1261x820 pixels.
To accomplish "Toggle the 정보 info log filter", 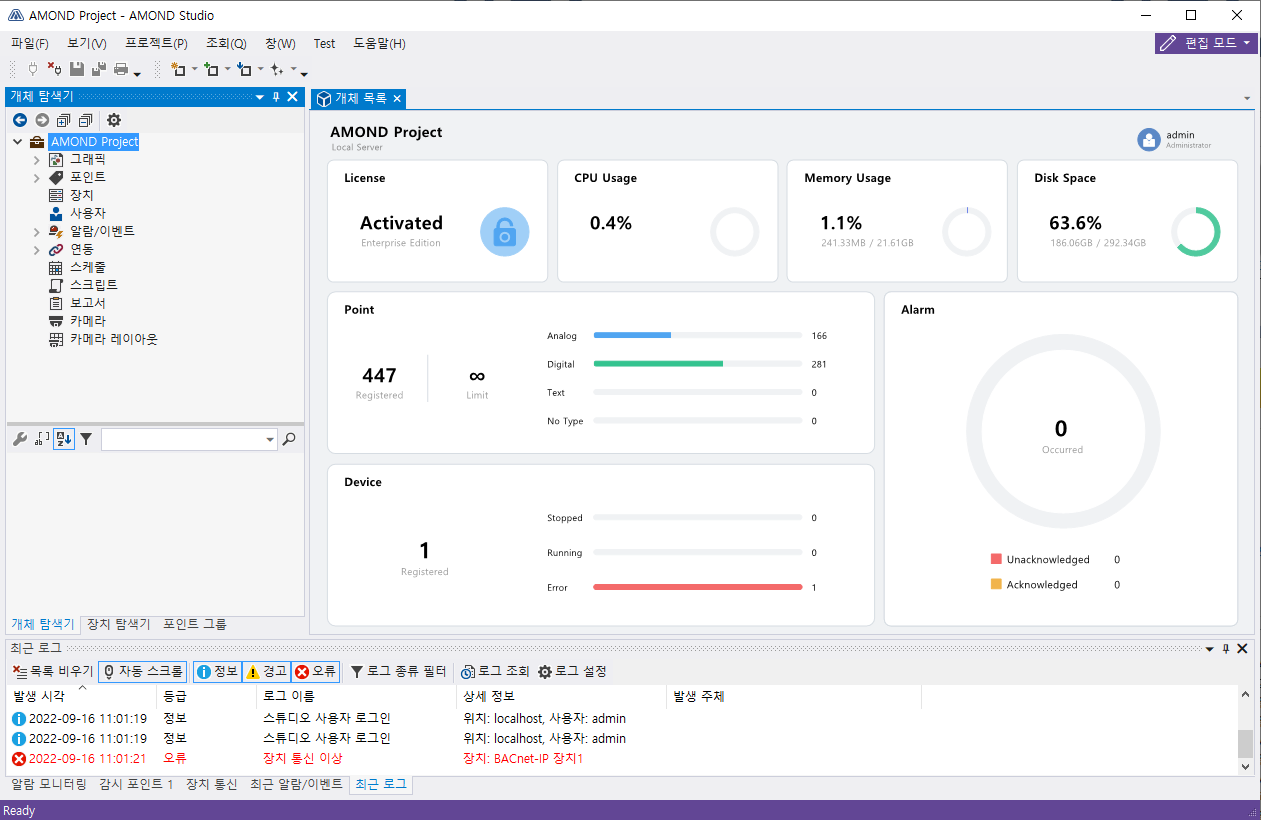I will (x=216, y=672).
